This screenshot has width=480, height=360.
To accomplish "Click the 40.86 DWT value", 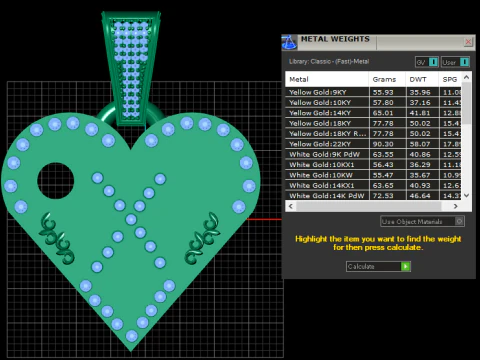I will (x=420, y=154).
